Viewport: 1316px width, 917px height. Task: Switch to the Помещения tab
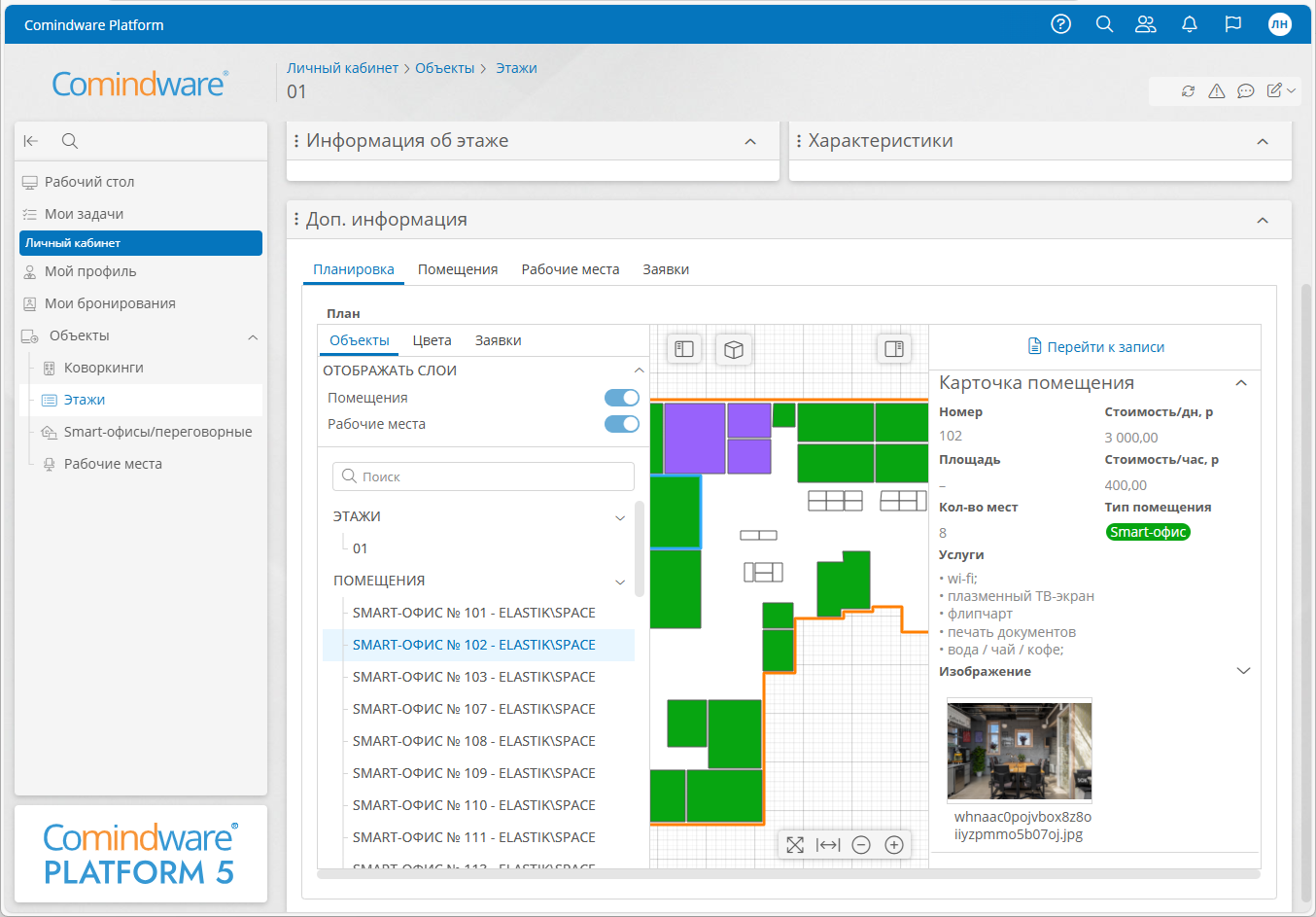tap(458, 269)
